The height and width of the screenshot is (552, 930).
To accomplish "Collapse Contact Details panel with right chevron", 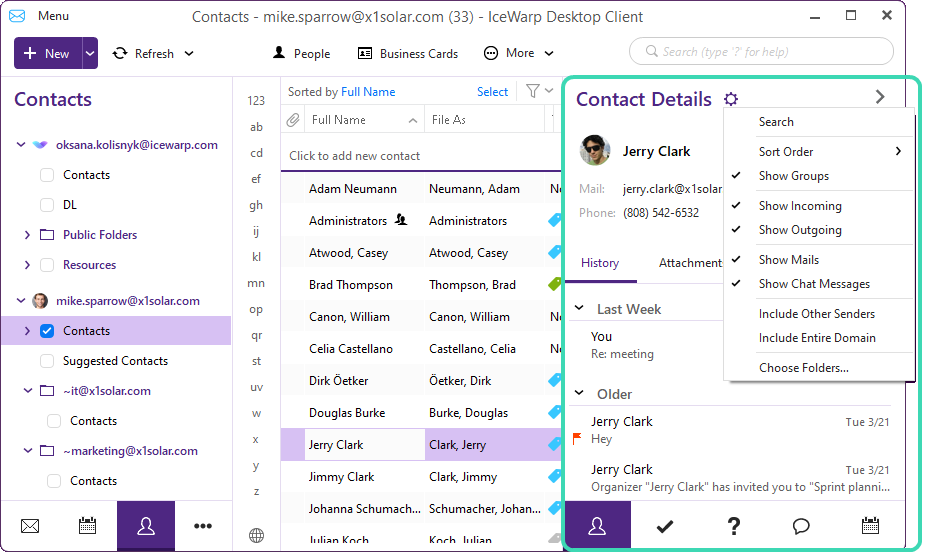I will [880, 97].
